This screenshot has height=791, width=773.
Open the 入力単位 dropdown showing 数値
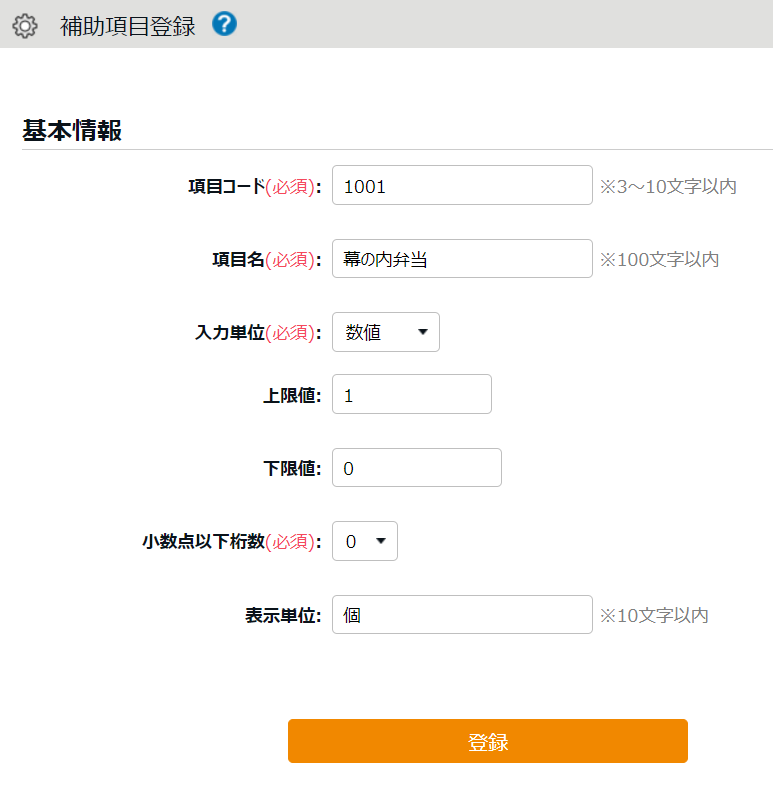pos(386,333)
